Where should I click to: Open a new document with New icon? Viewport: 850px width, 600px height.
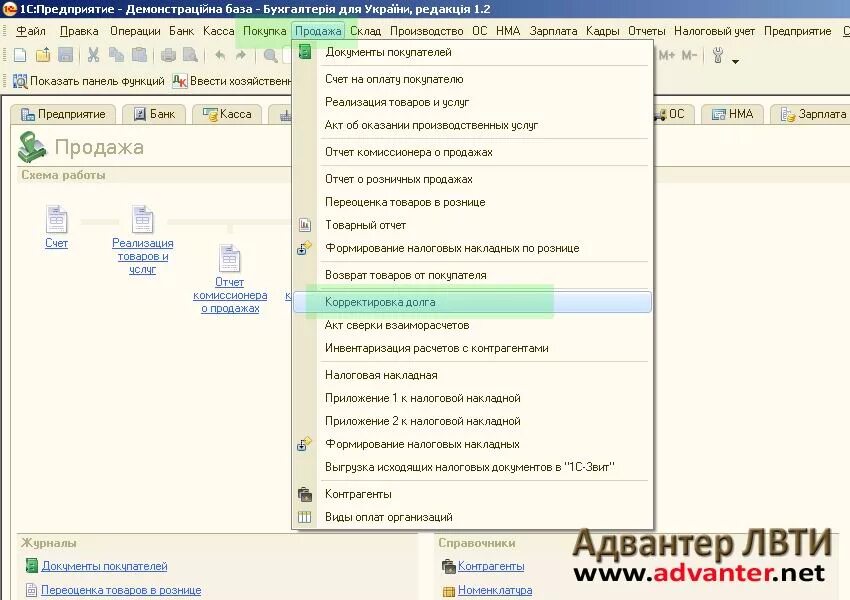tap(19, 56)
